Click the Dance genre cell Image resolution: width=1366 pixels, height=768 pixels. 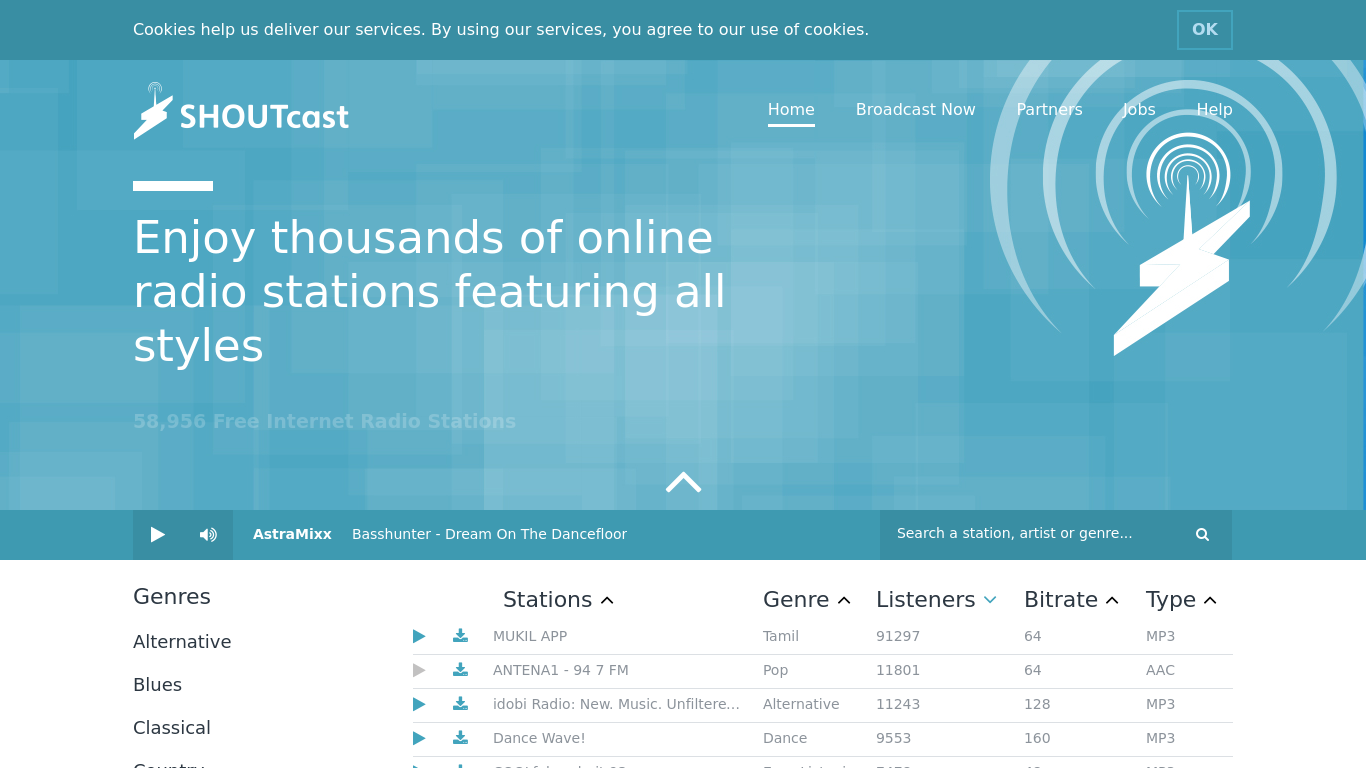point(785,738)
